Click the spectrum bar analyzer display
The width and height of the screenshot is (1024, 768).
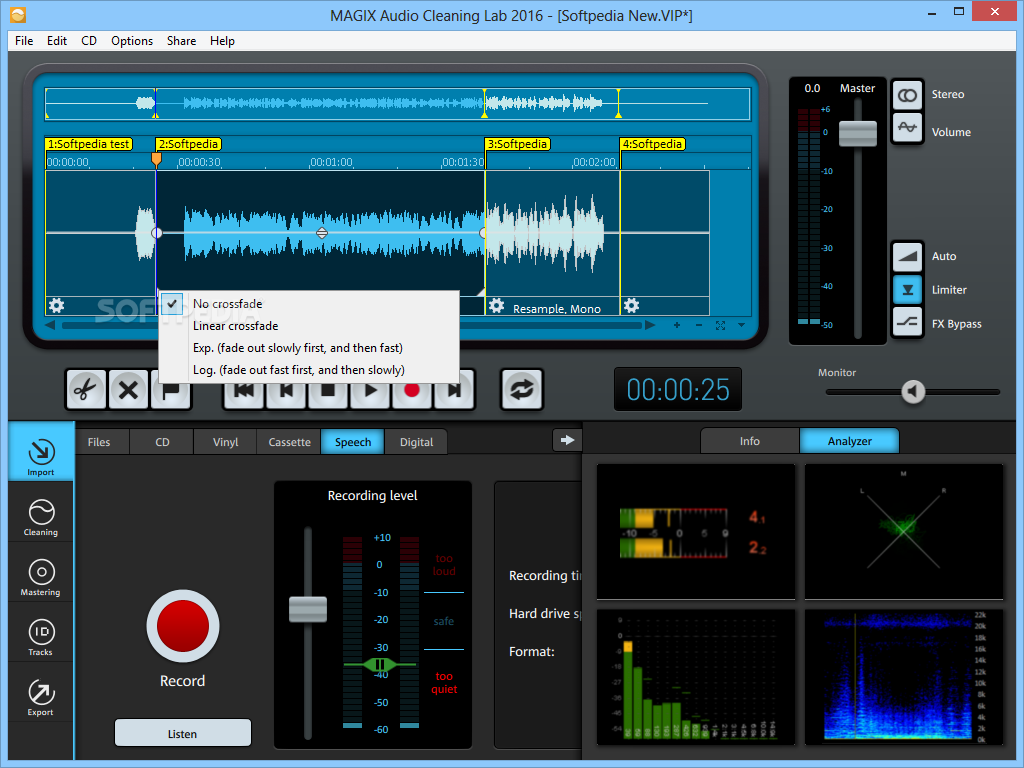pos(696,677)
